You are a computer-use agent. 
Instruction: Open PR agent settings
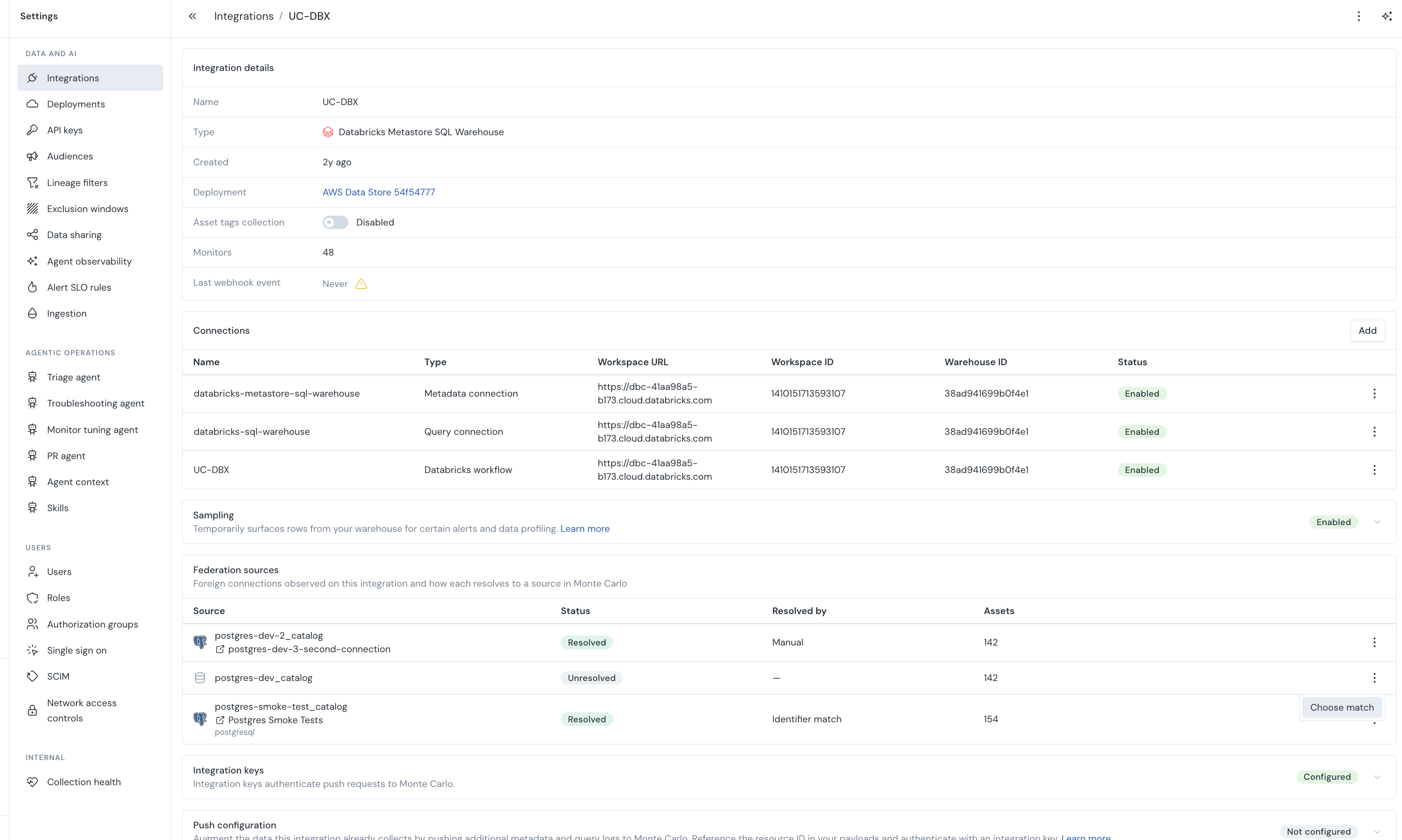pyautogui.click(x=90, y=455)
